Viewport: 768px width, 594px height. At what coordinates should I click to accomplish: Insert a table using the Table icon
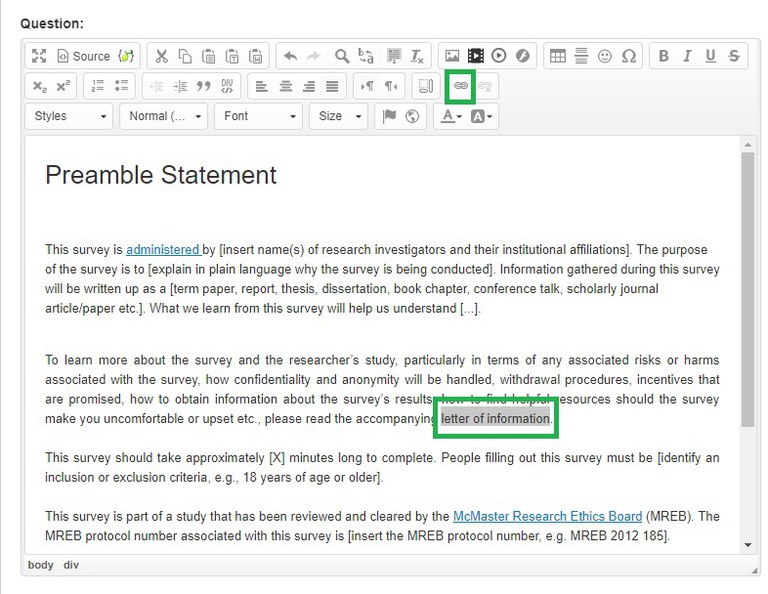(x=558, y=56)
